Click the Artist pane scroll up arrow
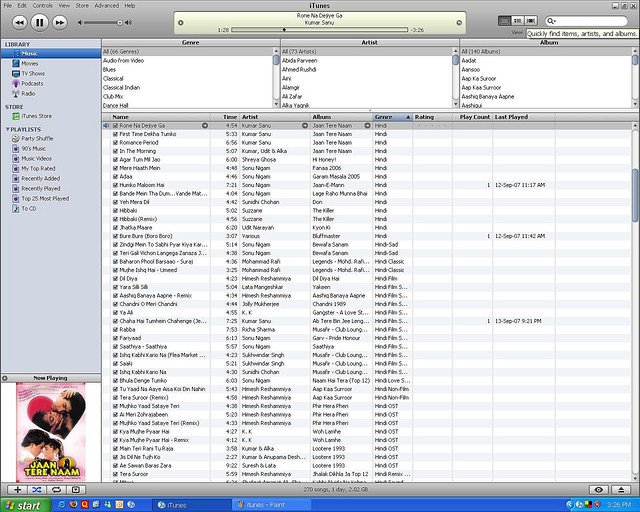This screenshot has height=512, width=640. [456, 51]
